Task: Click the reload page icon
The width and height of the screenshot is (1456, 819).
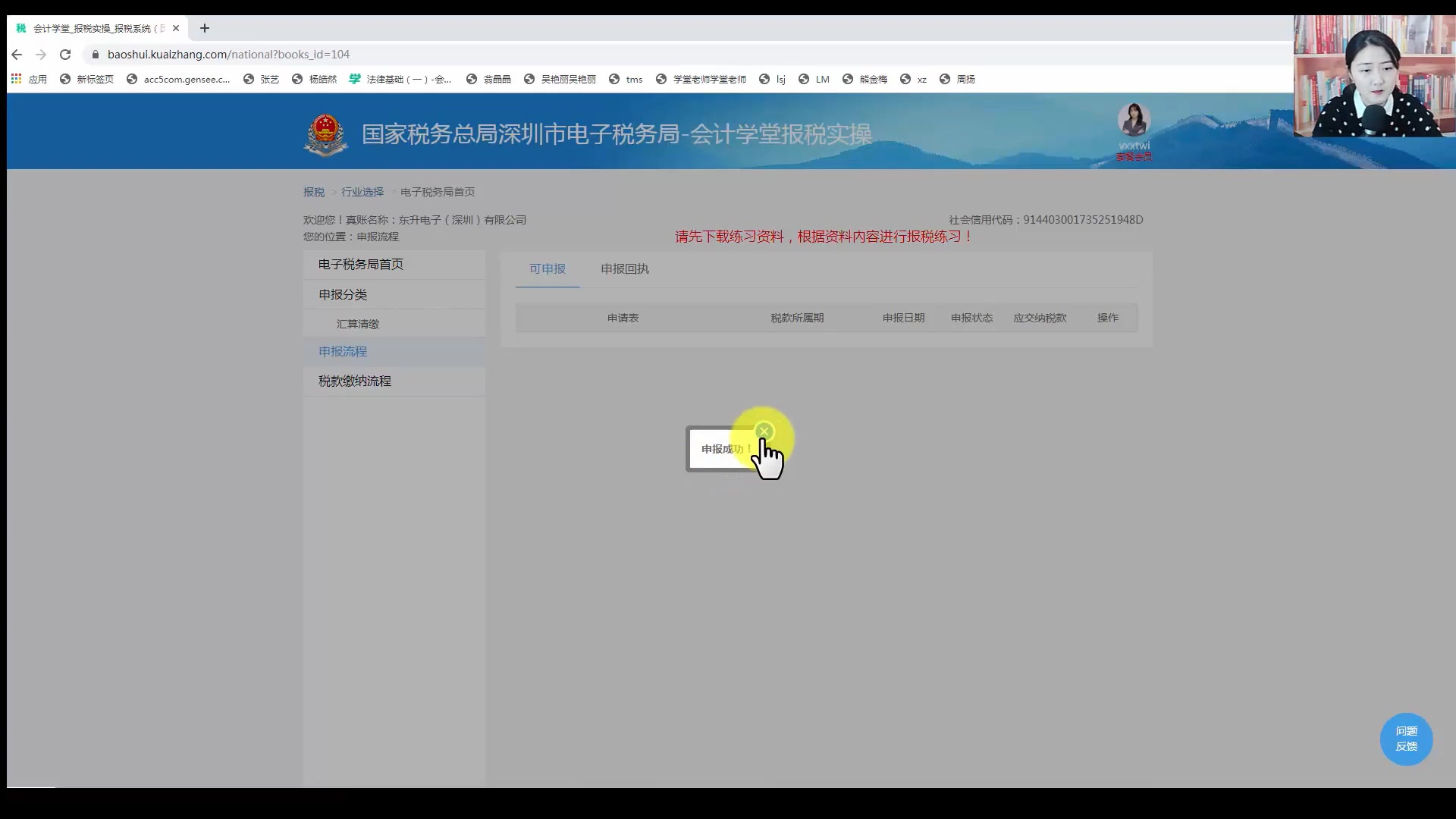Action: pos(65,55)
